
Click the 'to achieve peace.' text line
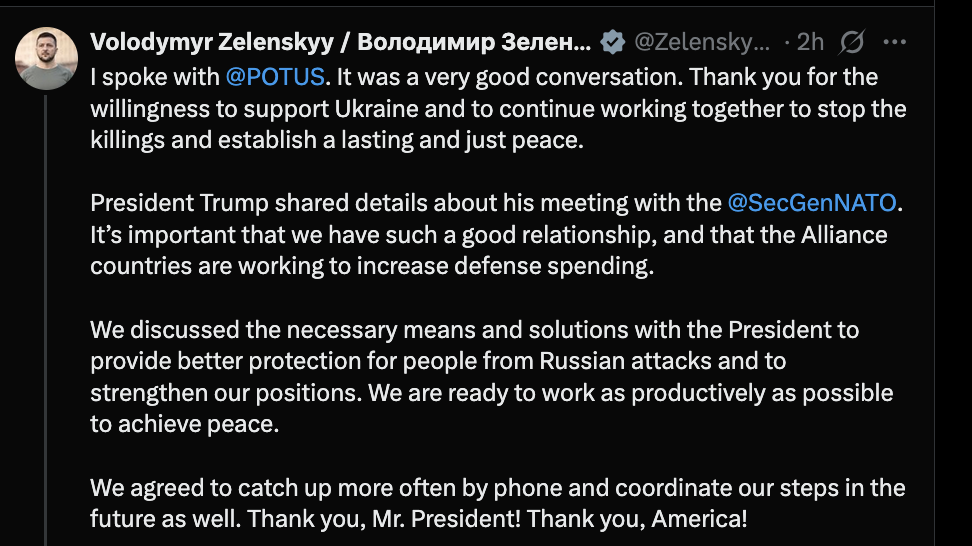pyautogui.click(x=181, y=424)
